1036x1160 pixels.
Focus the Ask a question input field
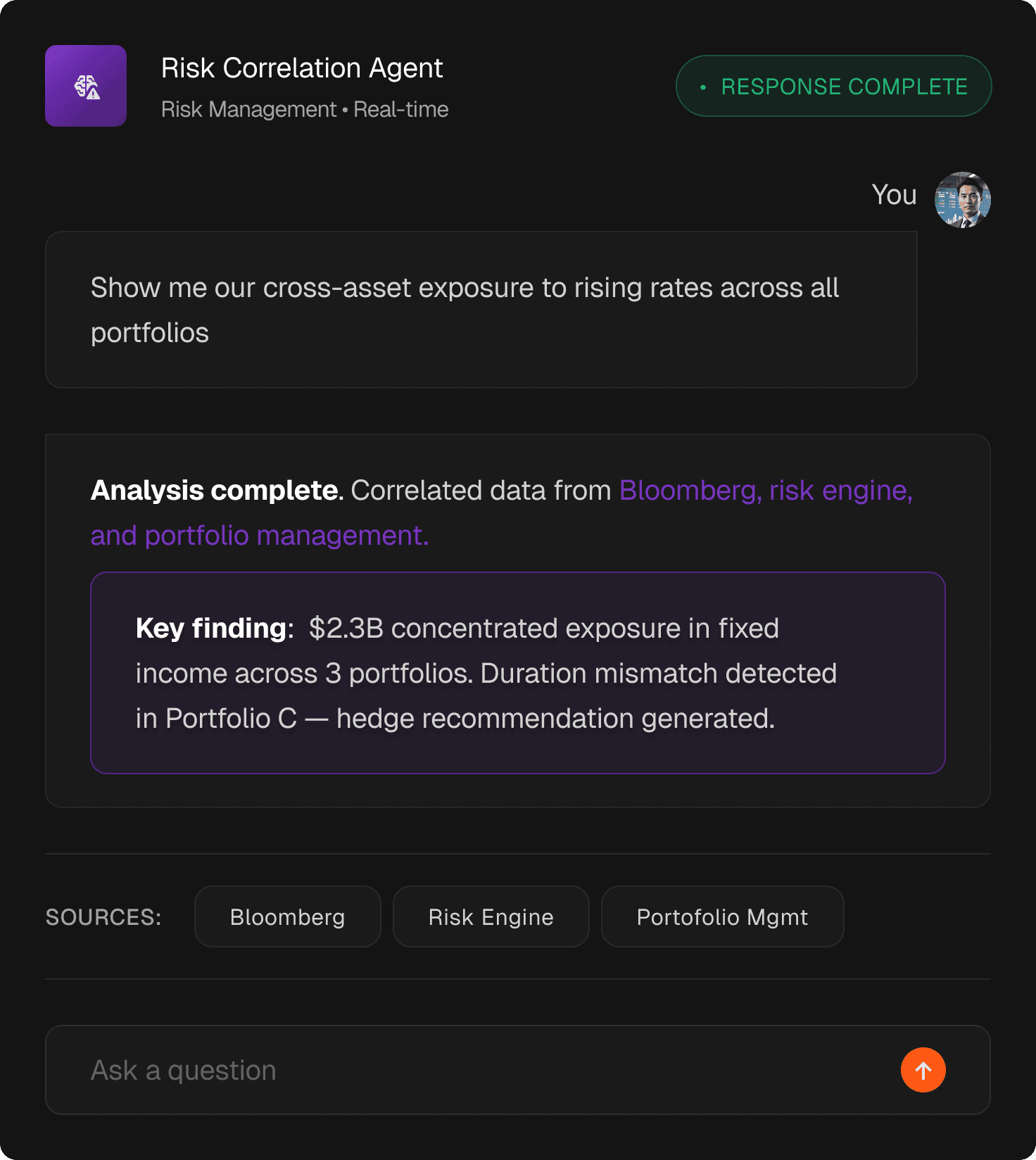479,1070
